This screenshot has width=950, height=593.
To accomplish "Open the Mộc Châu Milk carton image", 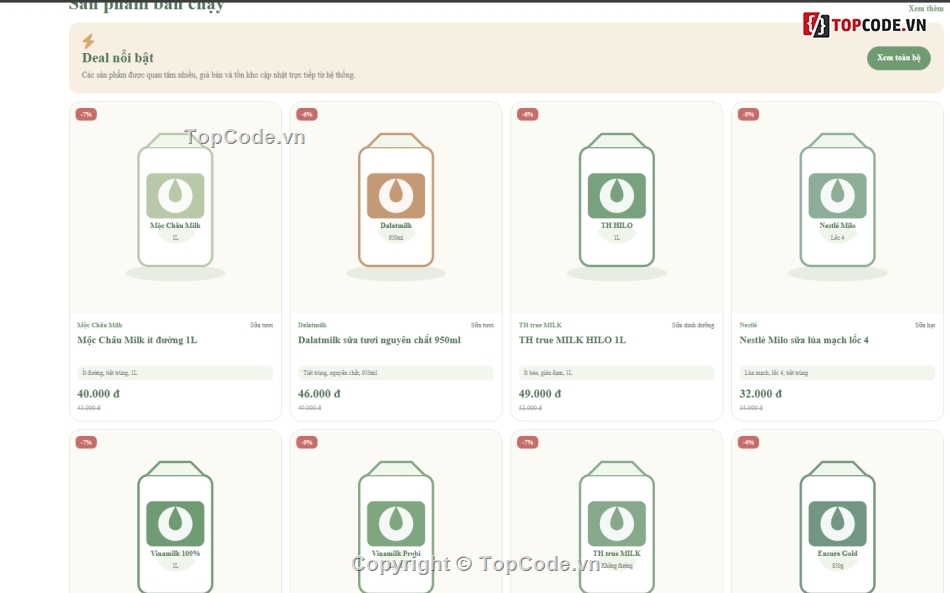I will click(175, 207).
